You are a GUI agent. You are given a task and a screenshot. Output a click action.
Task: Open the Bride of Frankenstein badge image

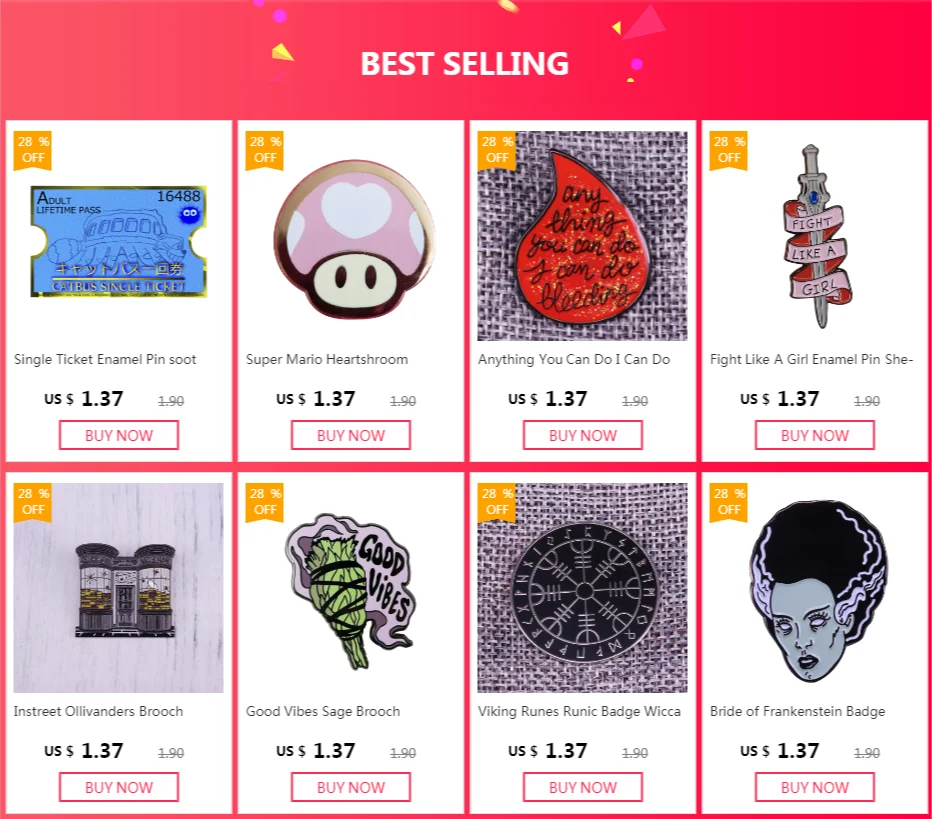click(814, 588)
